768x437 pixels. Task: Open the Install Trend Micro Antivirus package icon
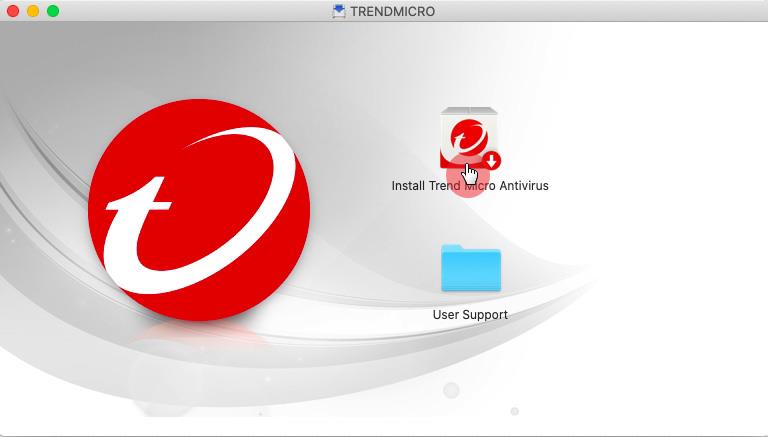[x=469, y=140]
